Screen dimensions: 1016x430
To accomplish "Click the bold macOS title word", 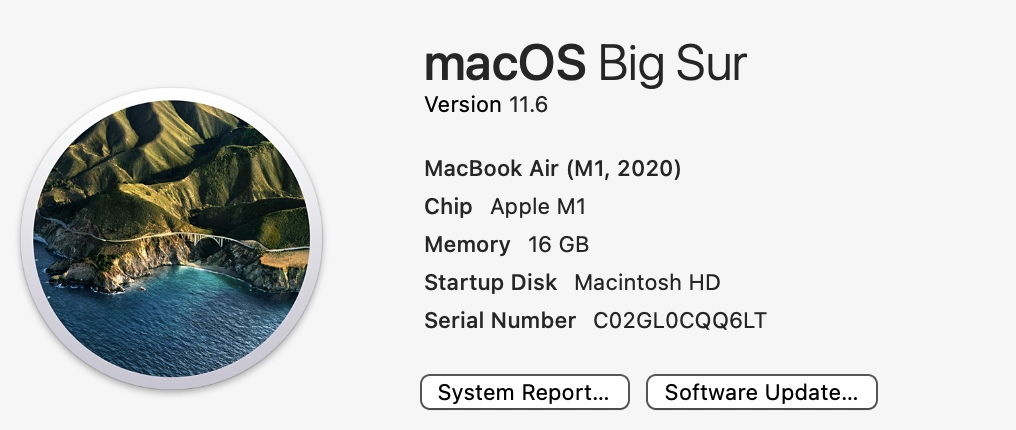I will (505, 63).
